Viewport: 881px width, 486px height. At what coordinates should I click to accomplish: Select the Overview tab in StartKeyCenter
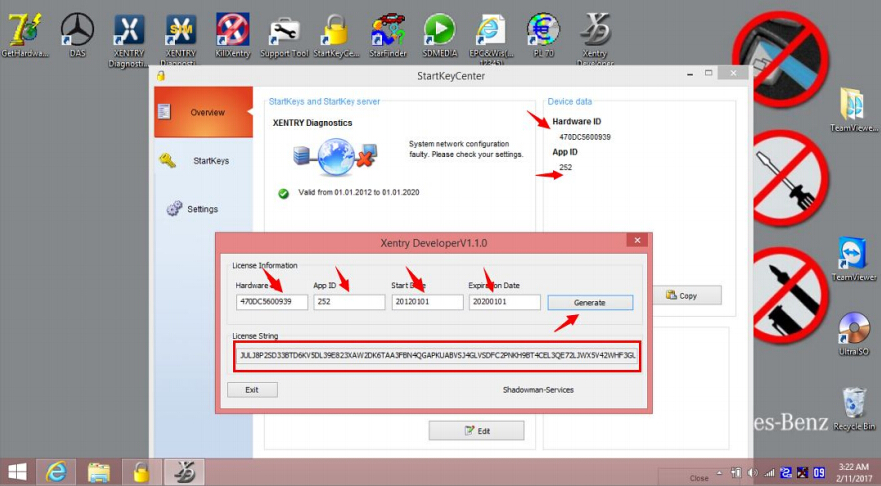[203, 112]
